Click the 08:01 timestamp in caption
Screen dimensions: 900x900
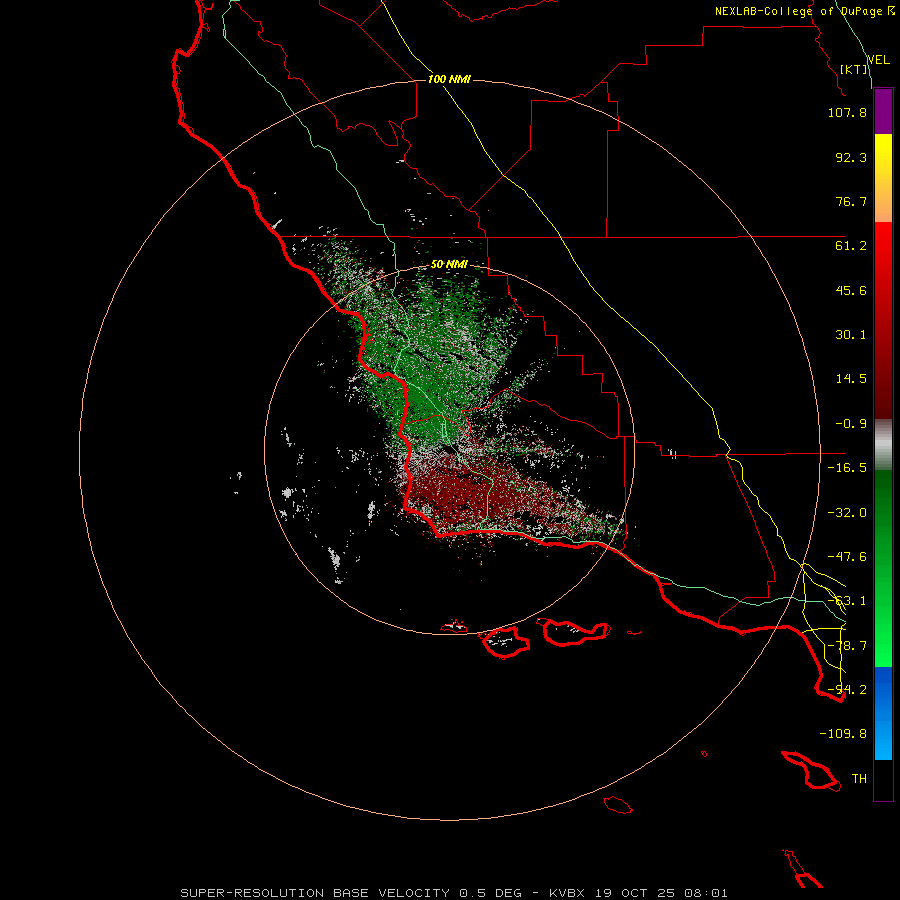[x=706, y=893]
